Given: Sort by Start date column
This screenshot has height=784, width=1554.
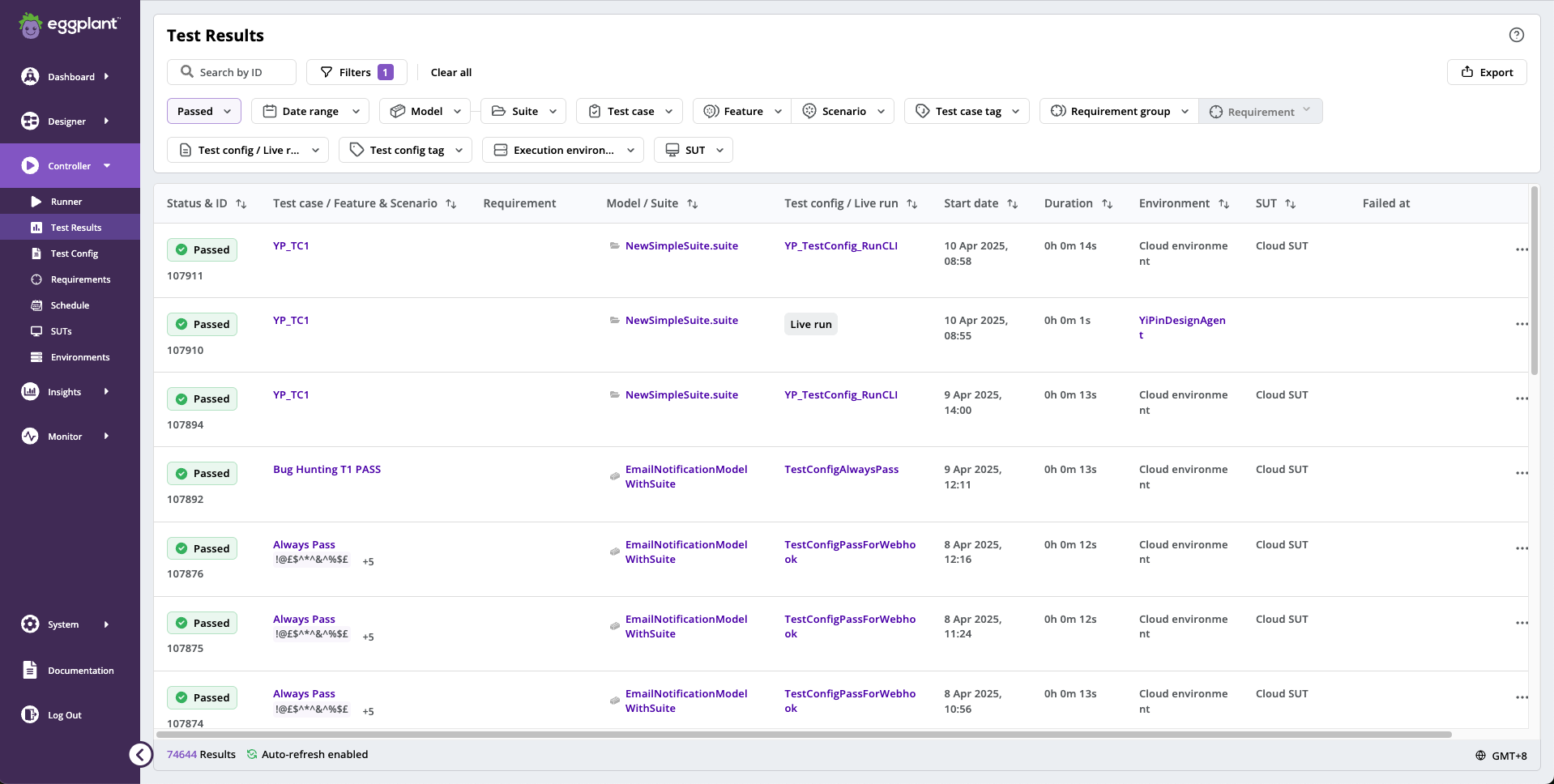Looking at the screenshot, I should (1013, 204).
